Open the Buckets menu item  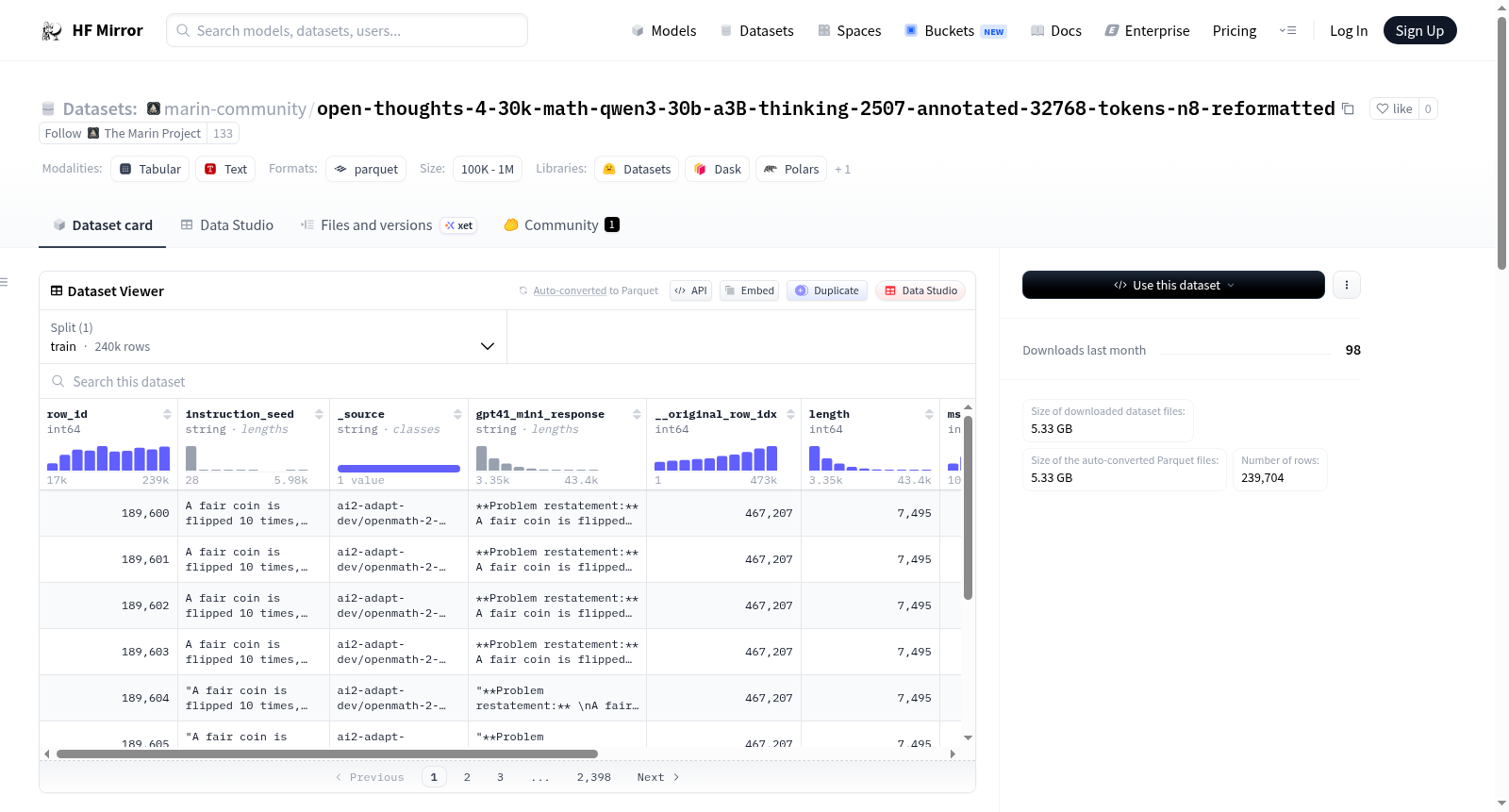(x=955, y=30)
